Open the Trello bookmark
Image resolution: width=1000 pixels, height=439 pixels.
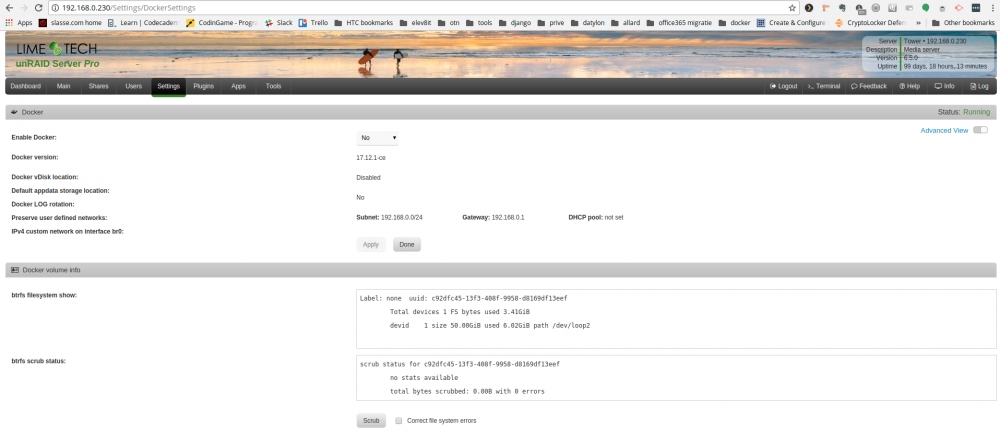313,22
